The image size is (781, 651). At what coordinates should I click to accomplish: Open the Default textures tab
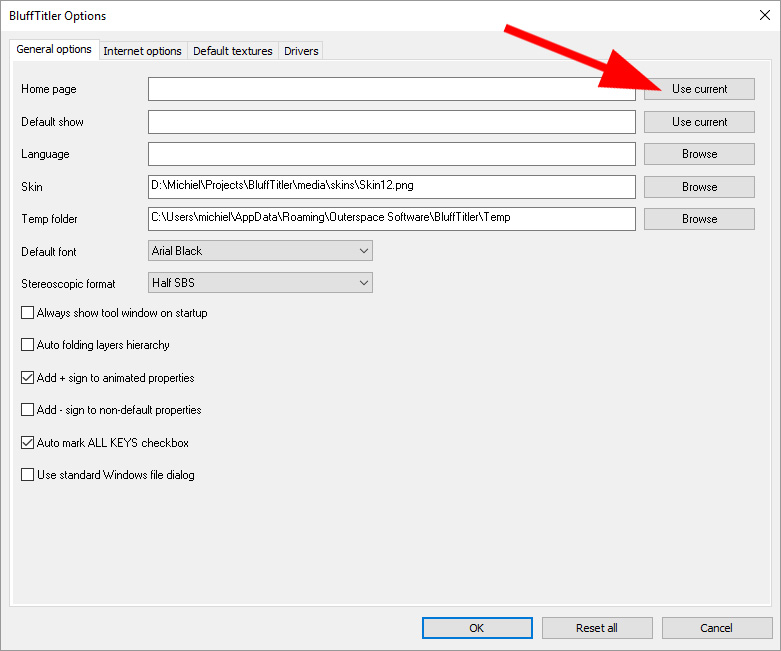(233, 51)
